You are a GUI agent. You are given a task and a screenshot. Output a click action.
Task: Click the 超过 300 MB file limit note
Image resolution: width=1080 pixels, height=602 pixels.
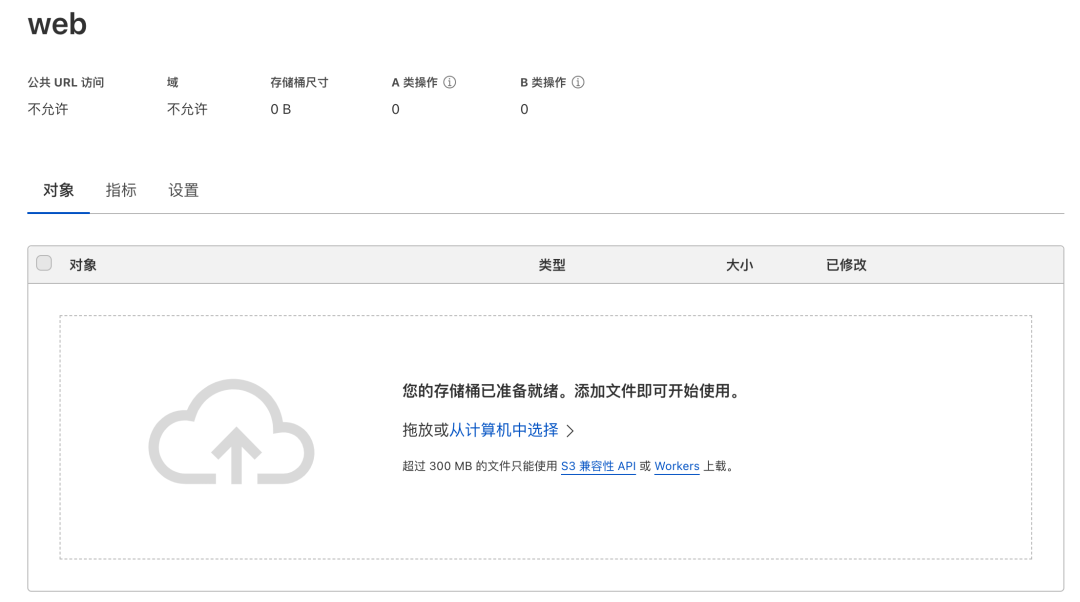pyautogui.click(x=570, y=466)
